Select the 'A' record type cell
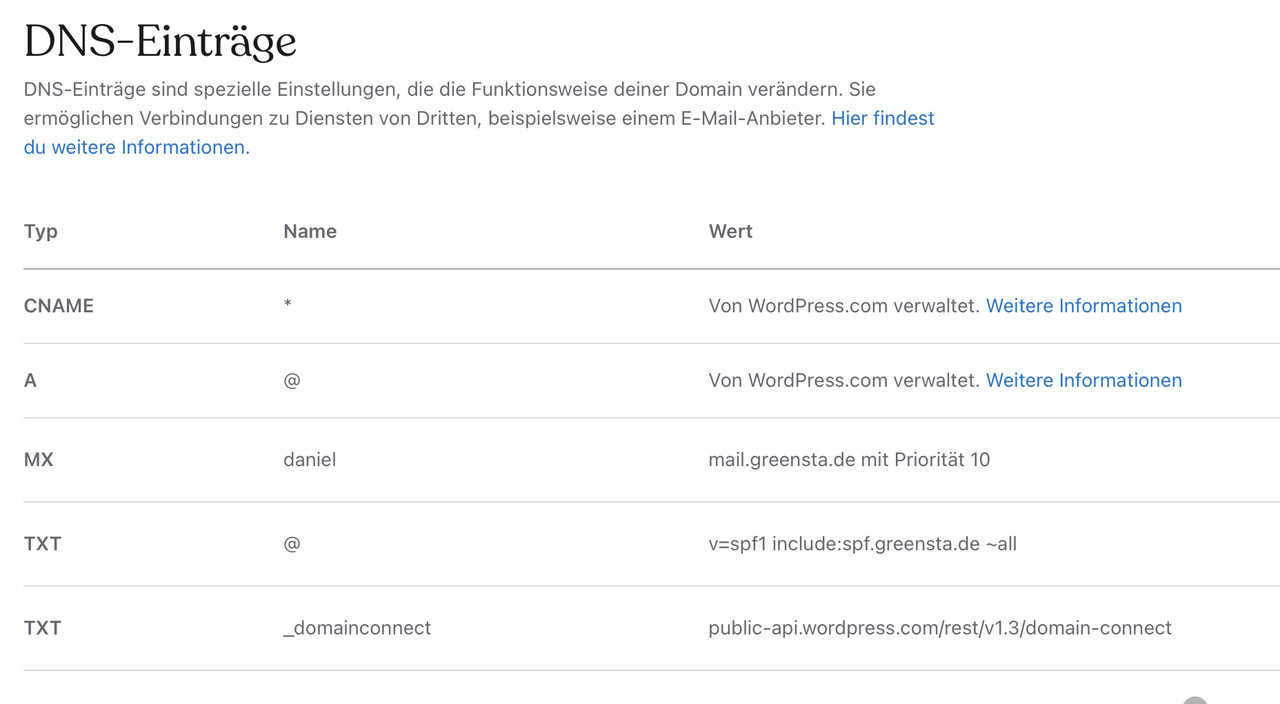Image resolution: width=1280 pixels, height=704 pixels. coord(30,380)
